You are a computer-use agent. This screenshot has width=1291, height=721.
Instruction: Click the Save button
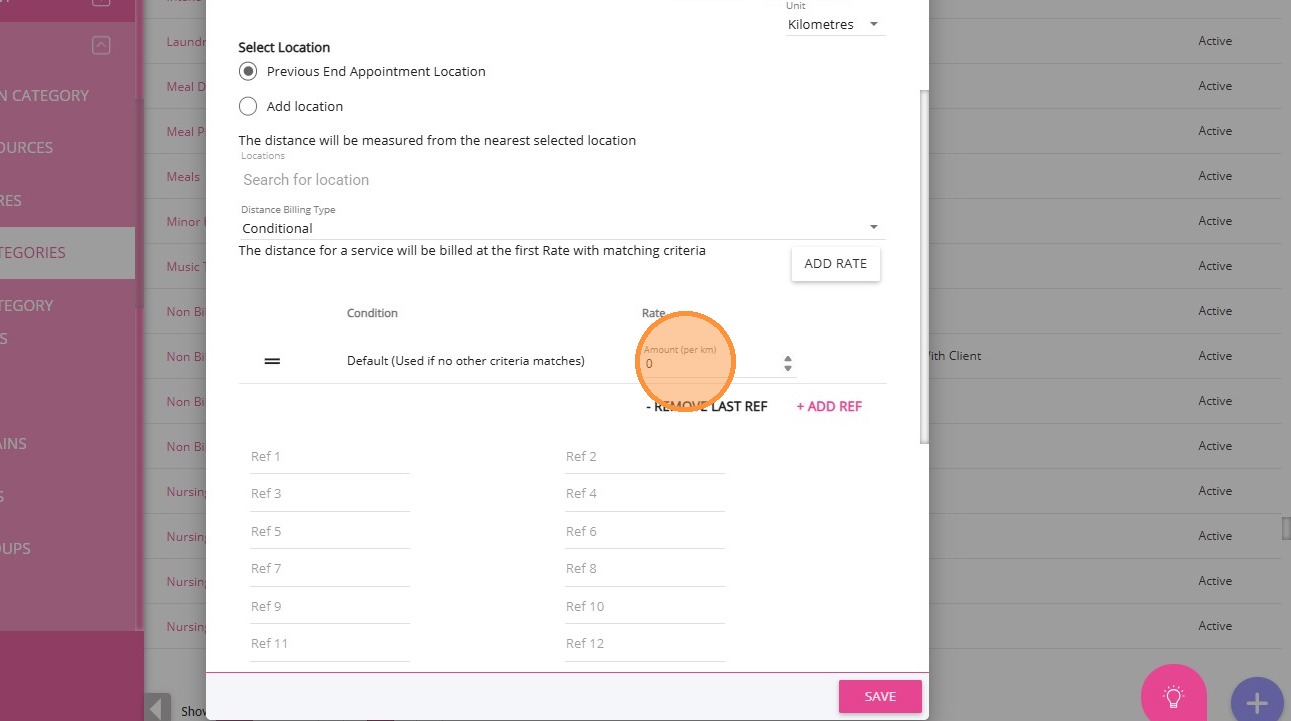tap(879, 697)
